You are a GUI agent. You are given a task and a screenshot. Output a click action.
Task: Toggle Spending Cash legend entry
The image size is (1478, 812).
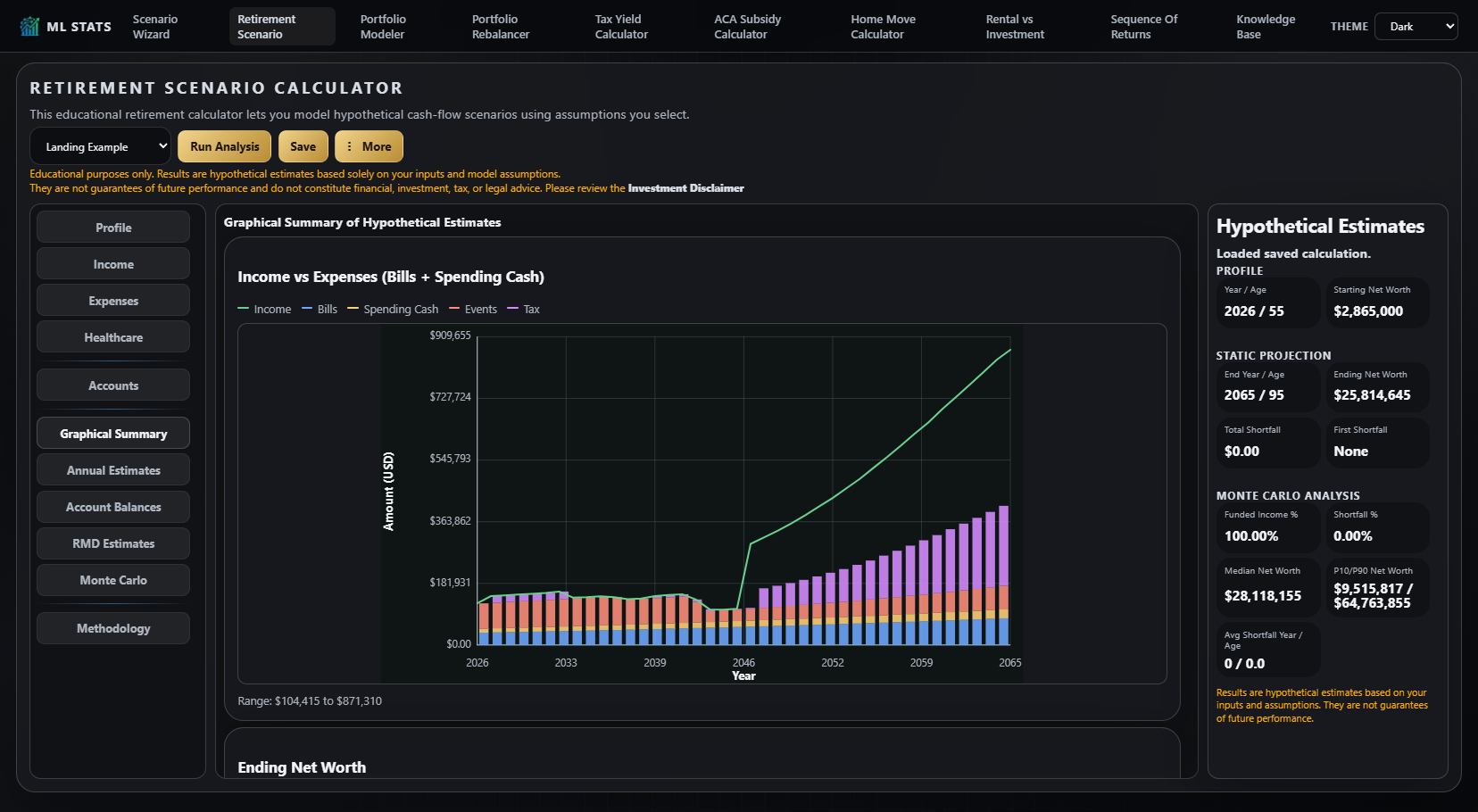(x=393, y=309)
